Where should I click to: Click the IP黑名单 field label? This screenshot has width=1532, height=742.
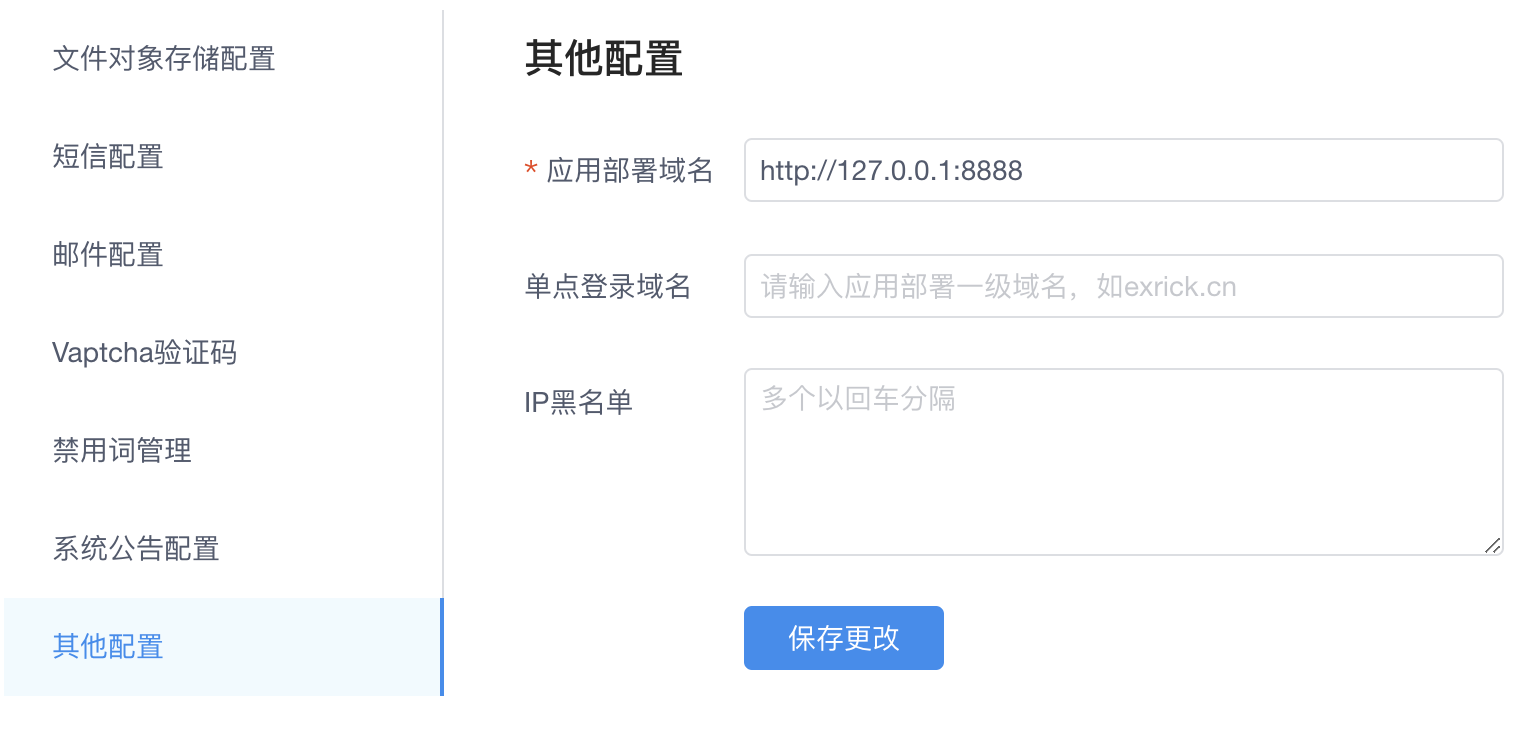coord(579,403)
